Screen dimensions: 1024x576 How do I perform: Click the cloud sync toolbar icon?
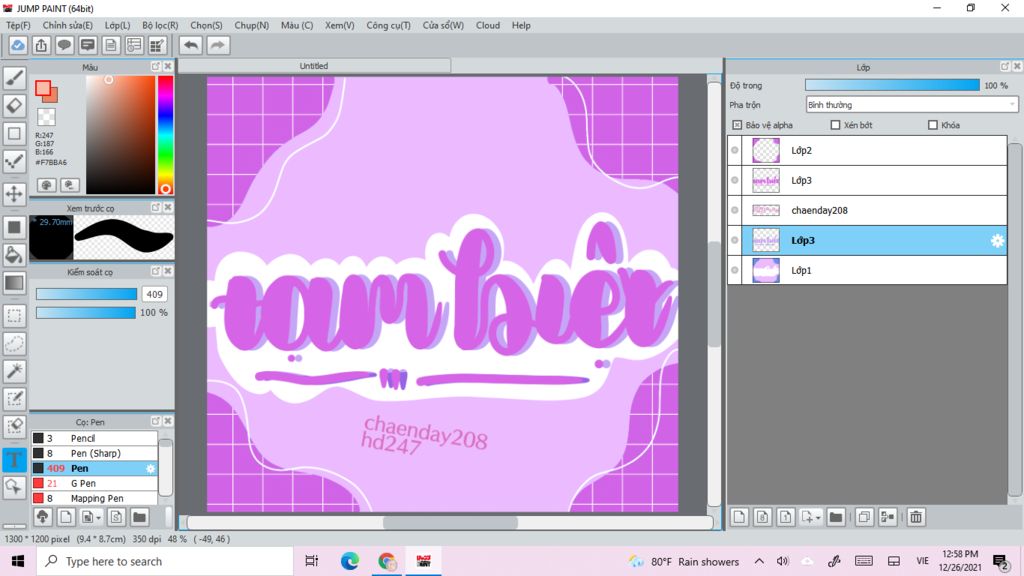click(18, 45)
